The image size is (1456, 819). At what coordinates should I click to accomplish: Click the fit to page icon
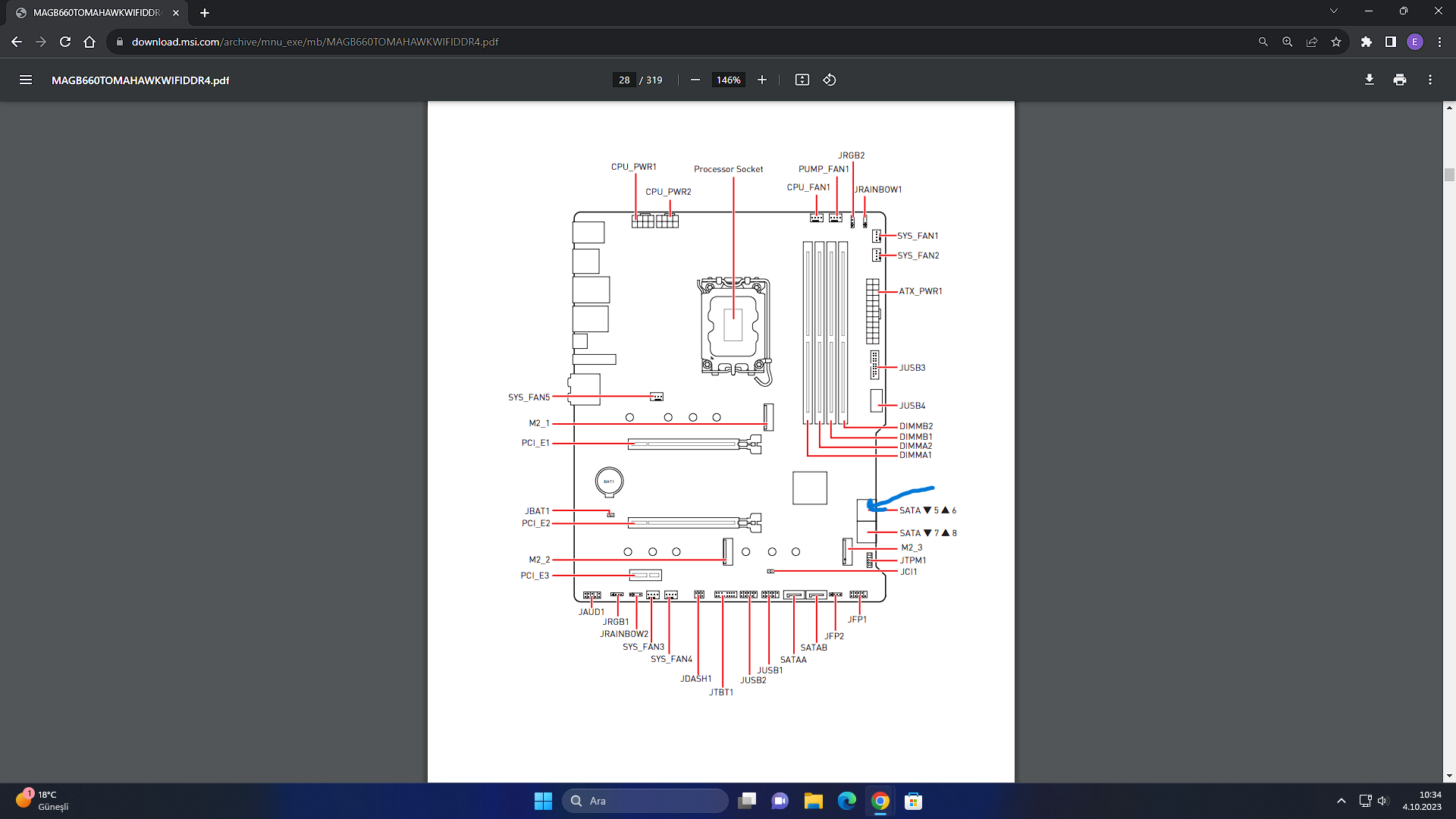coord(802,80)
